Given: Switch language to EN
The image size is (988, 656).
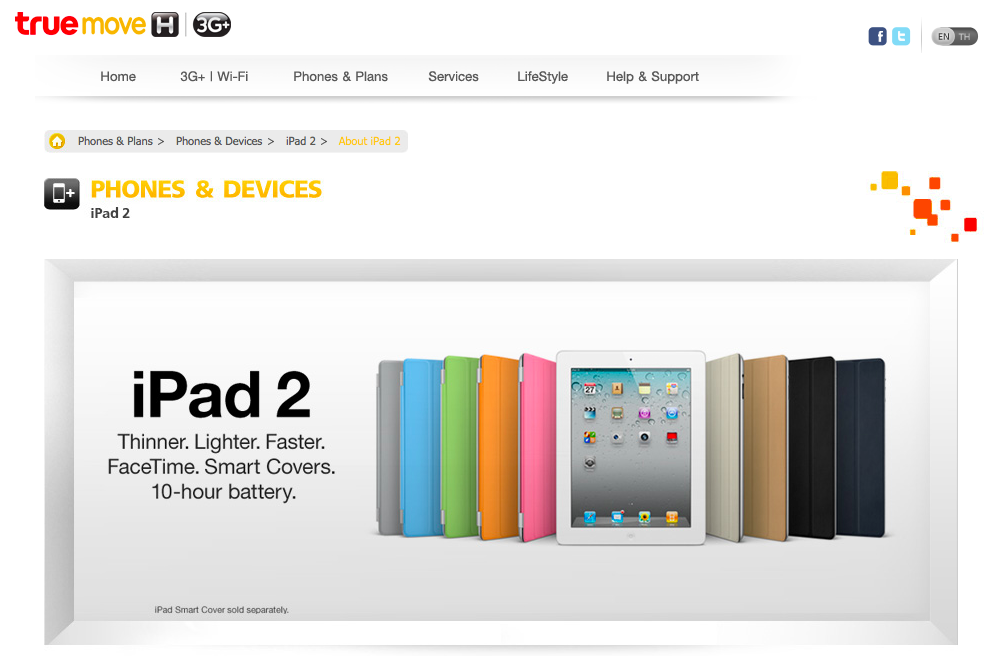Looking at the screenshot, I should pos(944,37).
